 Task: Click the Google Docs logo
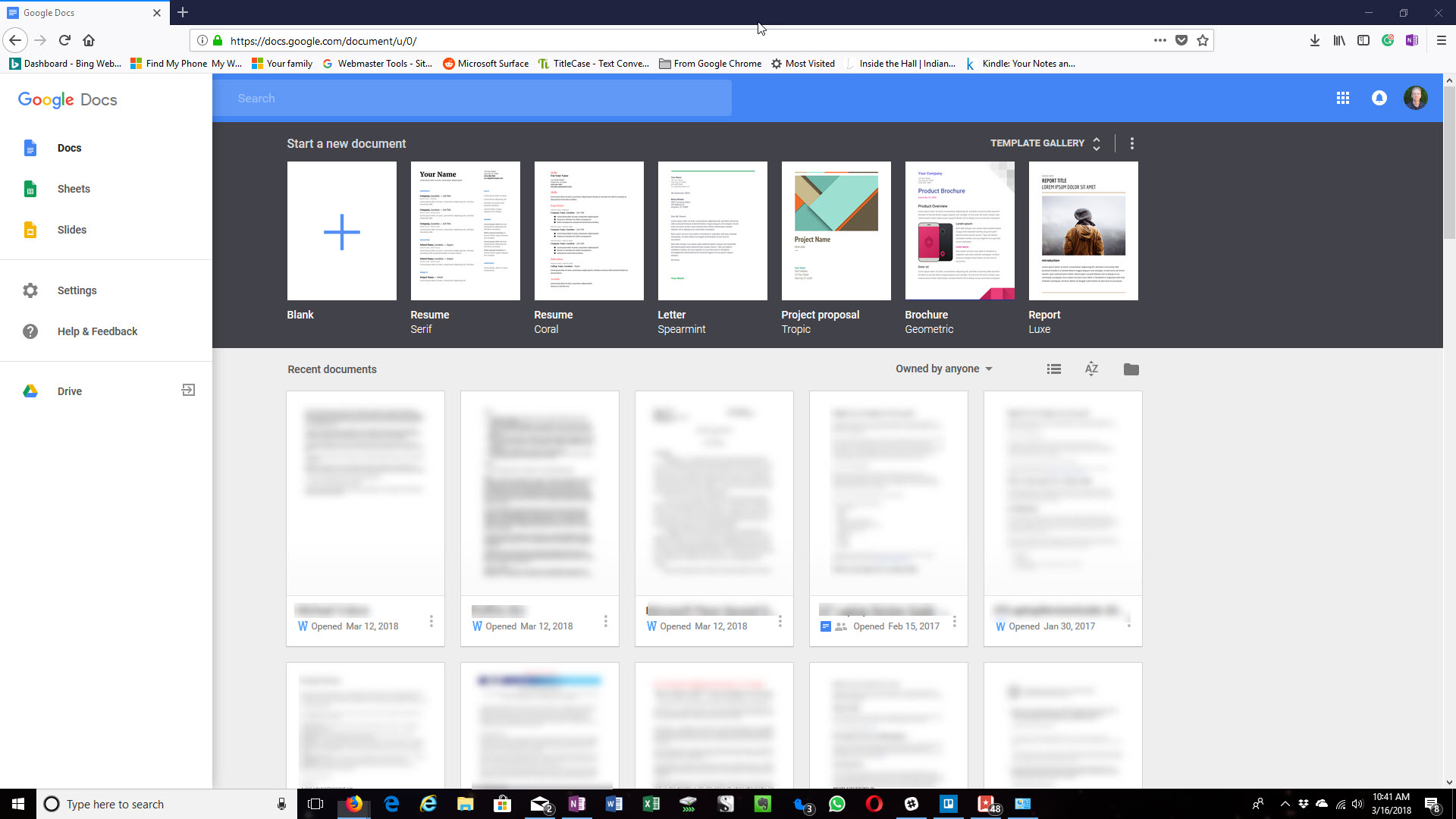coord(67,99)
